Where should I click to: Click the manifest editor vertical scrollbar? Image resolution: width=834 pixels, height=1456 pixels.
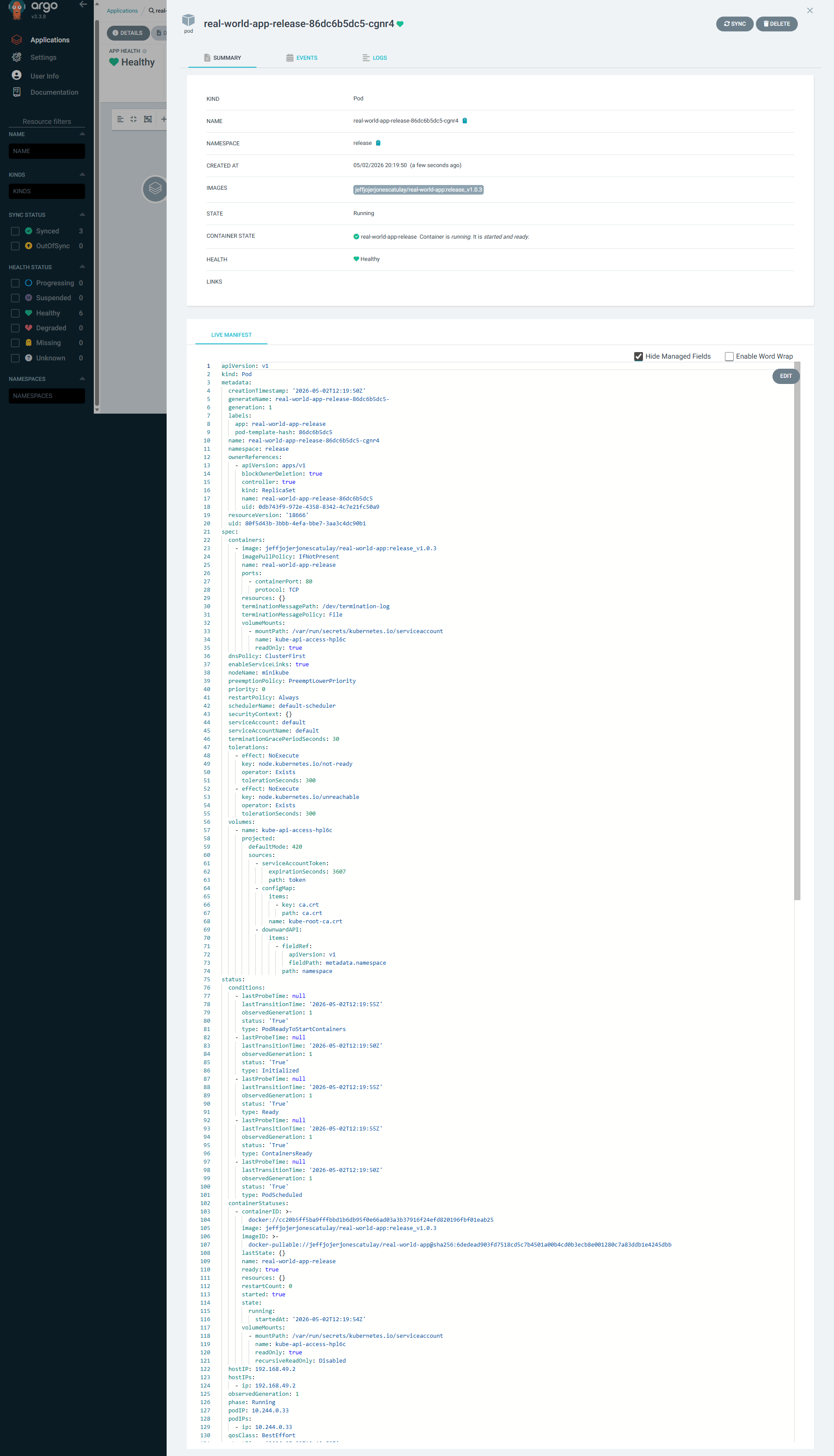[x=797, y=630]
